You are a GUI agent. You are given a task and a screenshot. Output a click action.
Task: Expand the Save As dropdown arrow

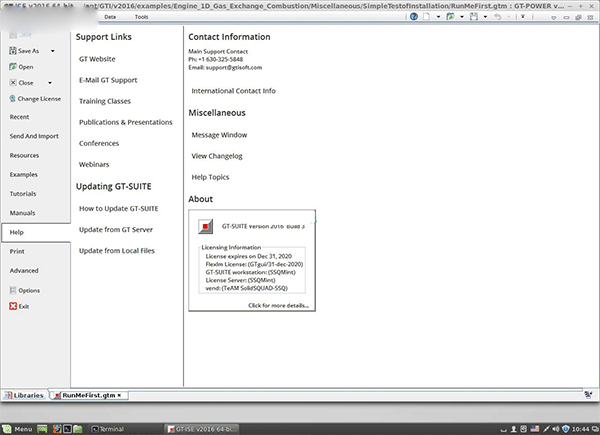pos(52,51)
